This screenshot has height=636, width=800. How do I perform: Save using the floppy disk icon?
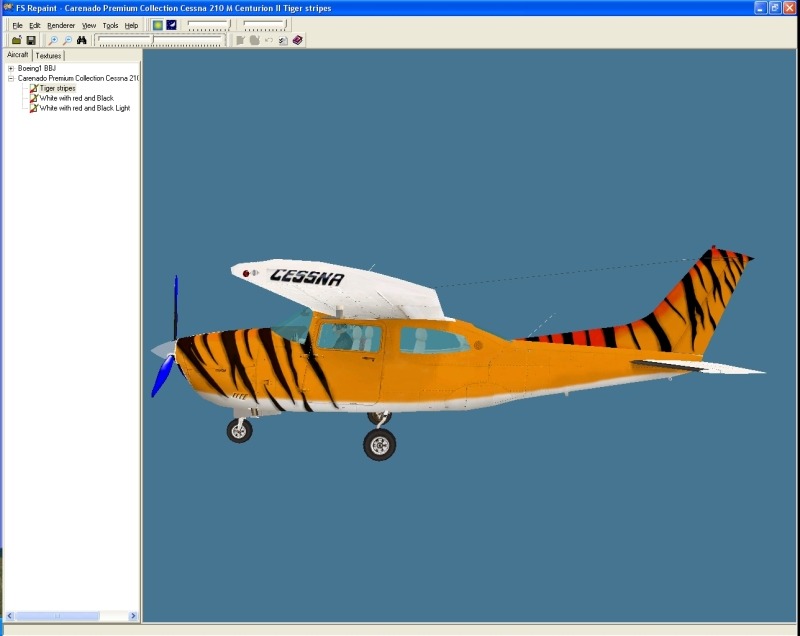coord(31,40)
